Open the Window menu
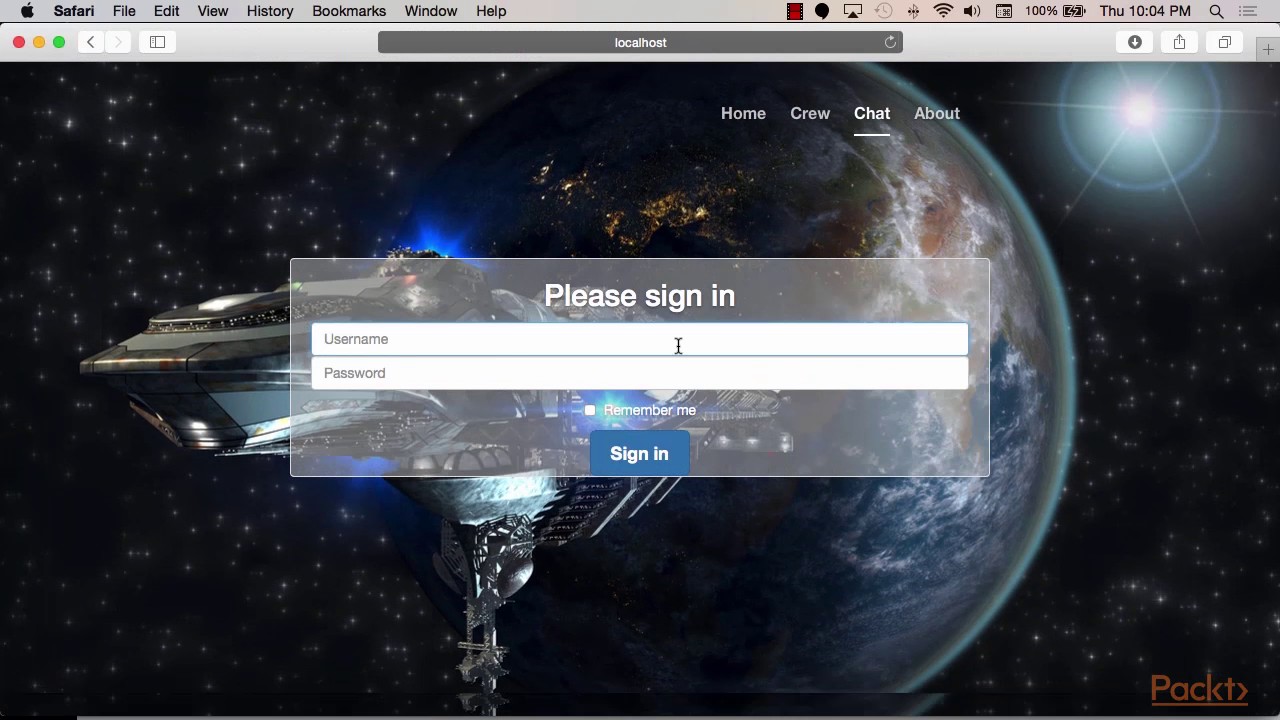Image resolution: width=1280 pixels, height=720 pixels. pos(431,11)
